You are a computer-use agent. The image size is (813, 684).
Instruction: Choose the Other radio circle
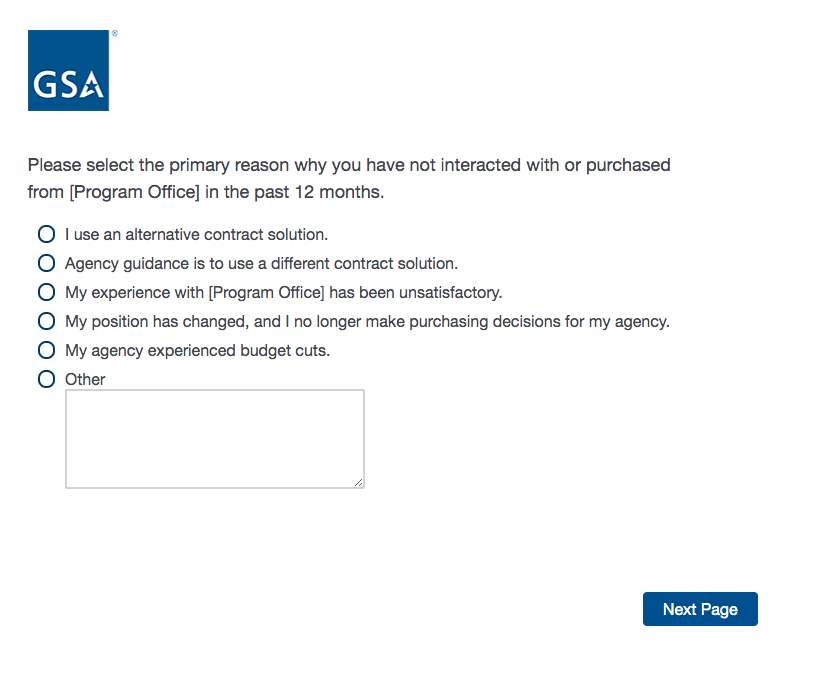[x=46, y=379]
